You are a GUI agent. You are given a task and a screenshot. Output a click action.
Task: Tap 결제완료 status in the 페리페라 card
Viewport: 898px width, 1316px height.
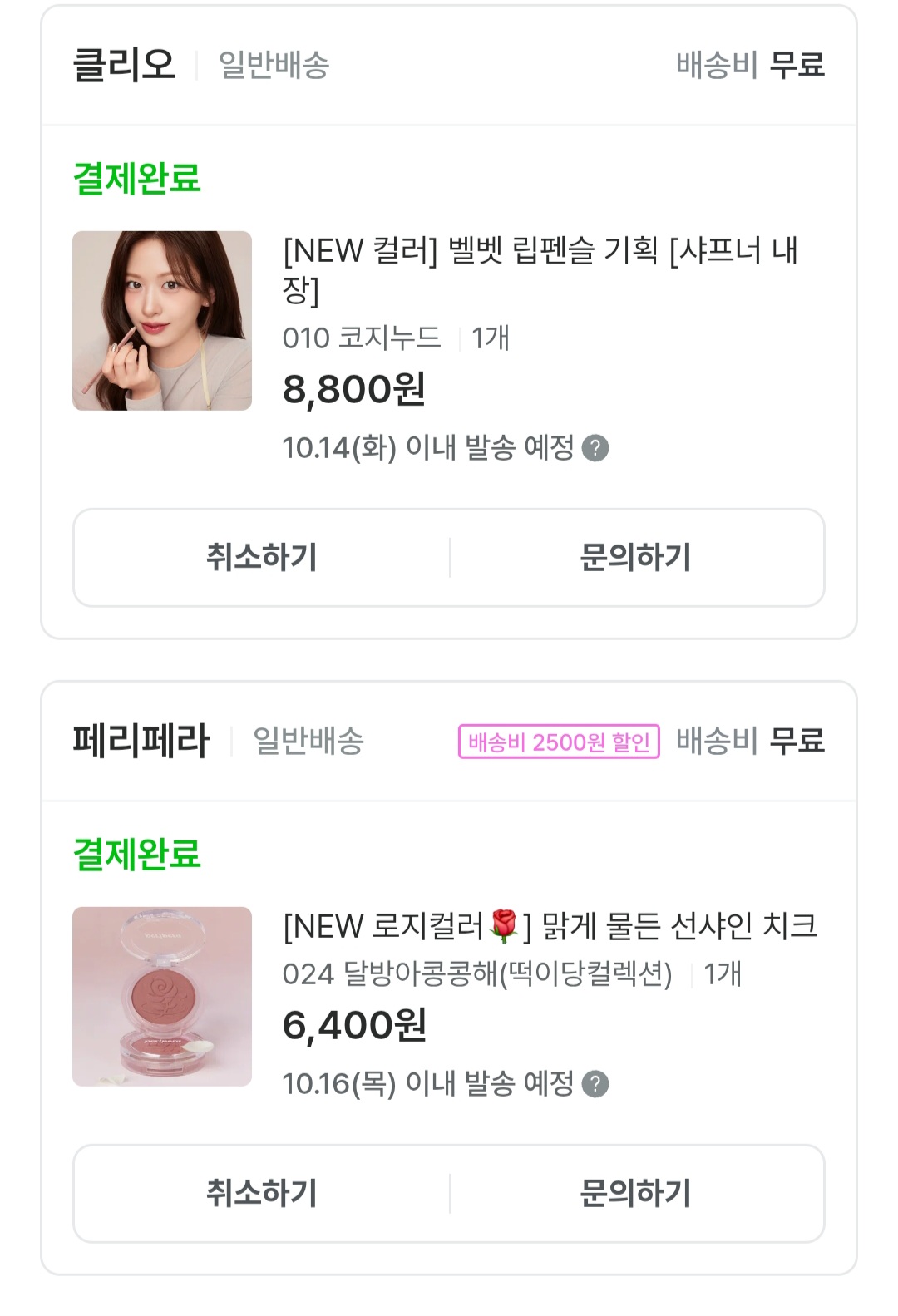[137, 854]
